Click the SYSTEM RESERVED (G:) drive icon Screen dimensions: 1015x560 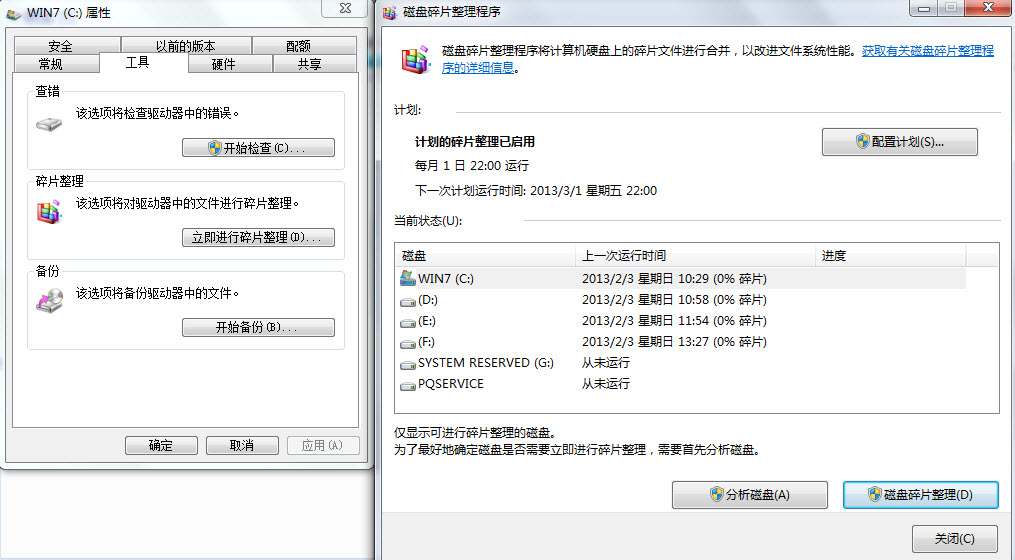coord(408,364)
